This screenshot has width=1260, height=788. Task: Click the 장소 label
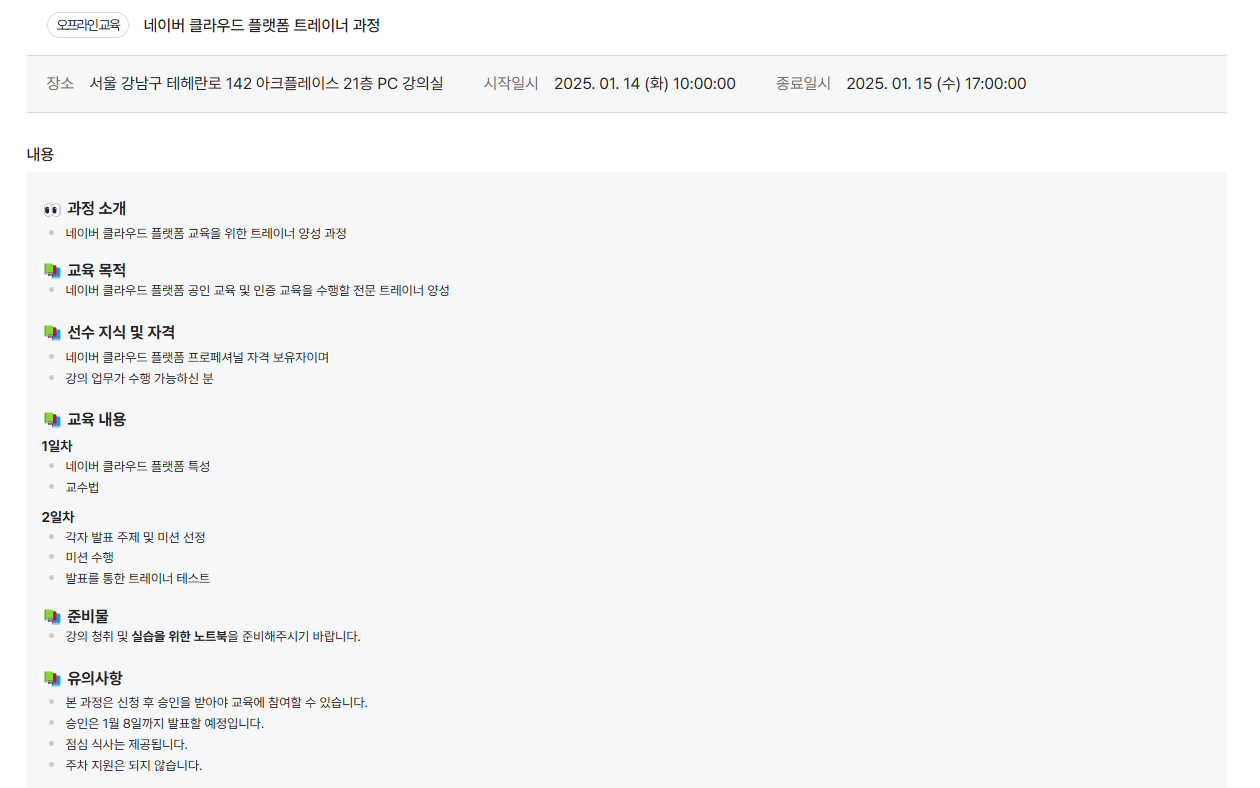(x=60, y=84)
